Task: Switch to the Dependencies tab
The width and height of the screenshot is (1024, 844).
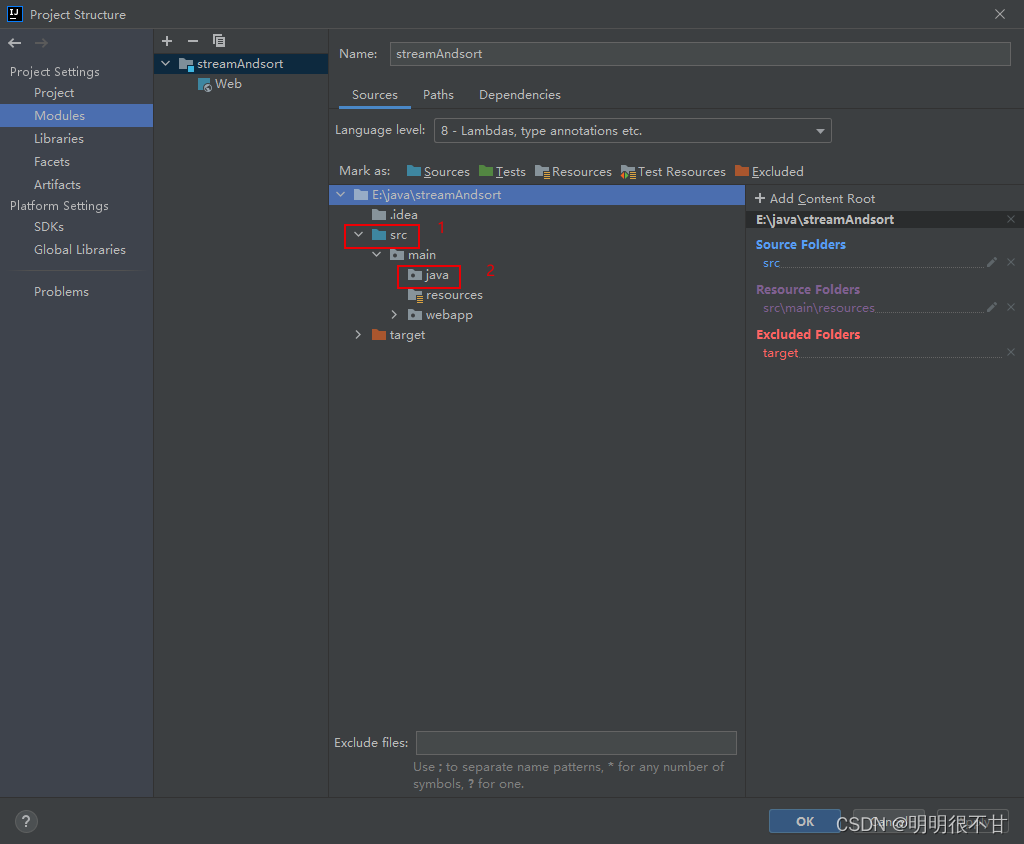Action: point(520,95)
